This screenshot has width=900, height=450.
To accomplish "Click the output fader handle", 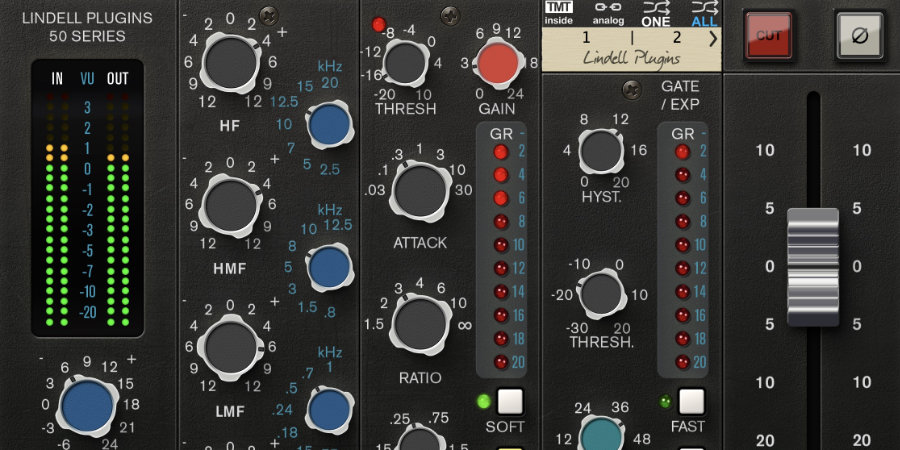I will [x=813, y=267].
